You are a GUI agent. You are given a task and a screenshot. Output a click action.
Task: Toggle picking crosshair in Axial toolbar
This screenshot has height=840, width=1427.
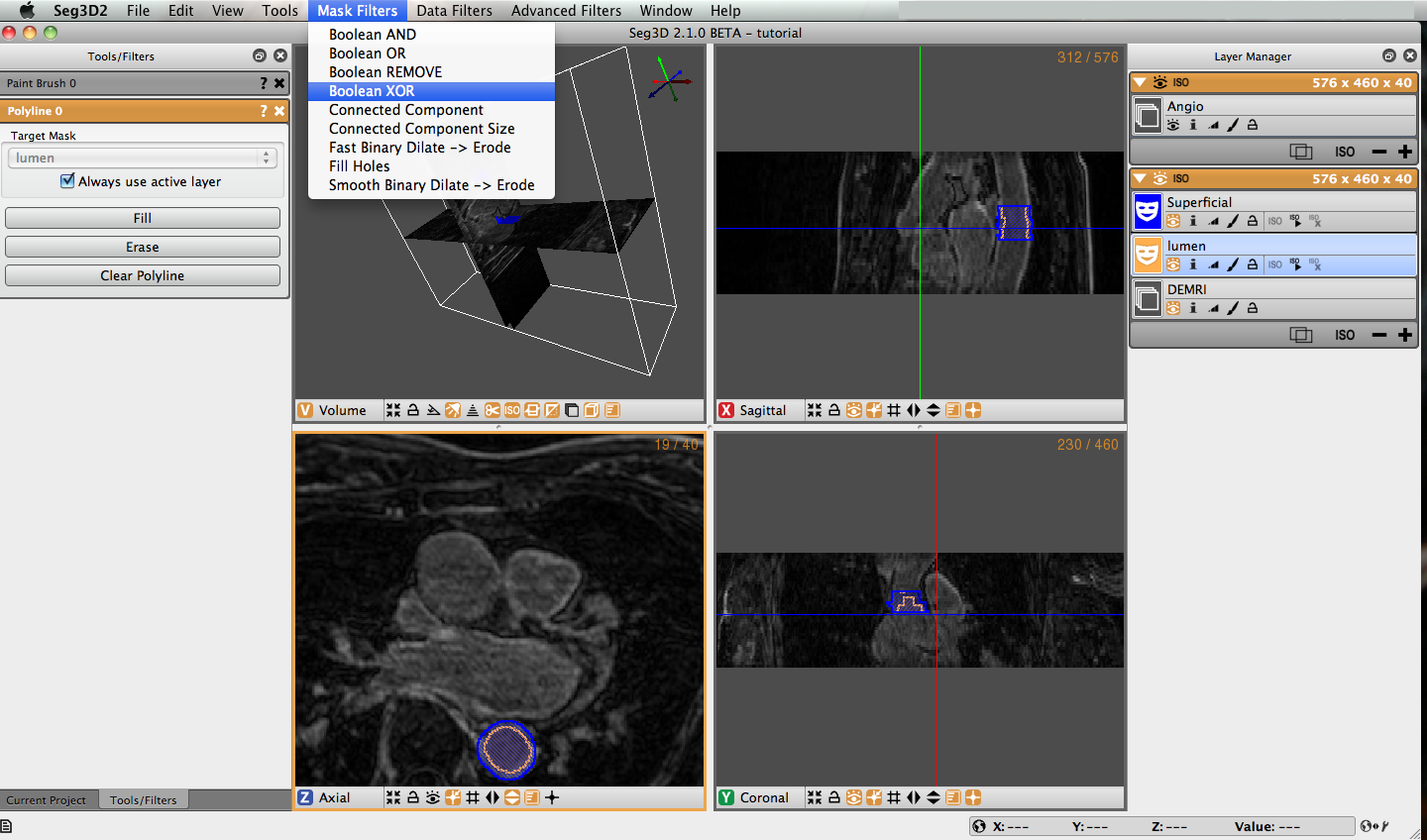[552, 797]
